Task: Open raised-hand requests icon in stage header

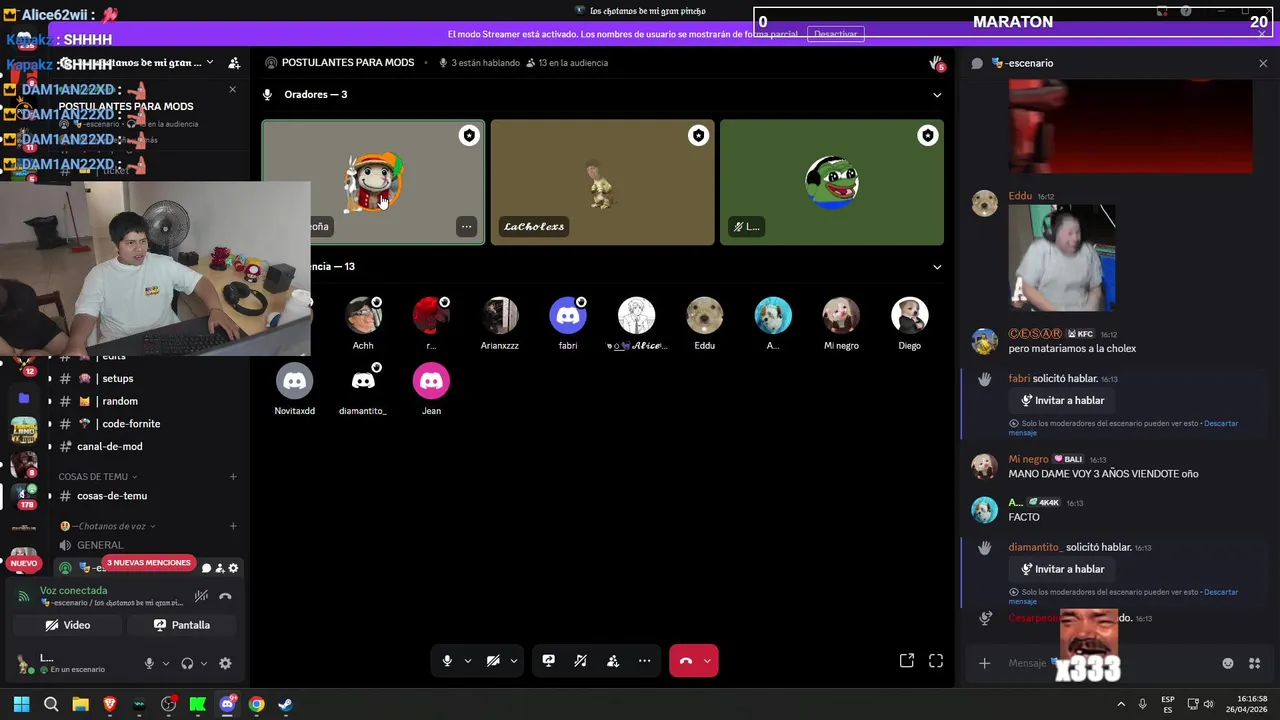Action: [936, 63]
